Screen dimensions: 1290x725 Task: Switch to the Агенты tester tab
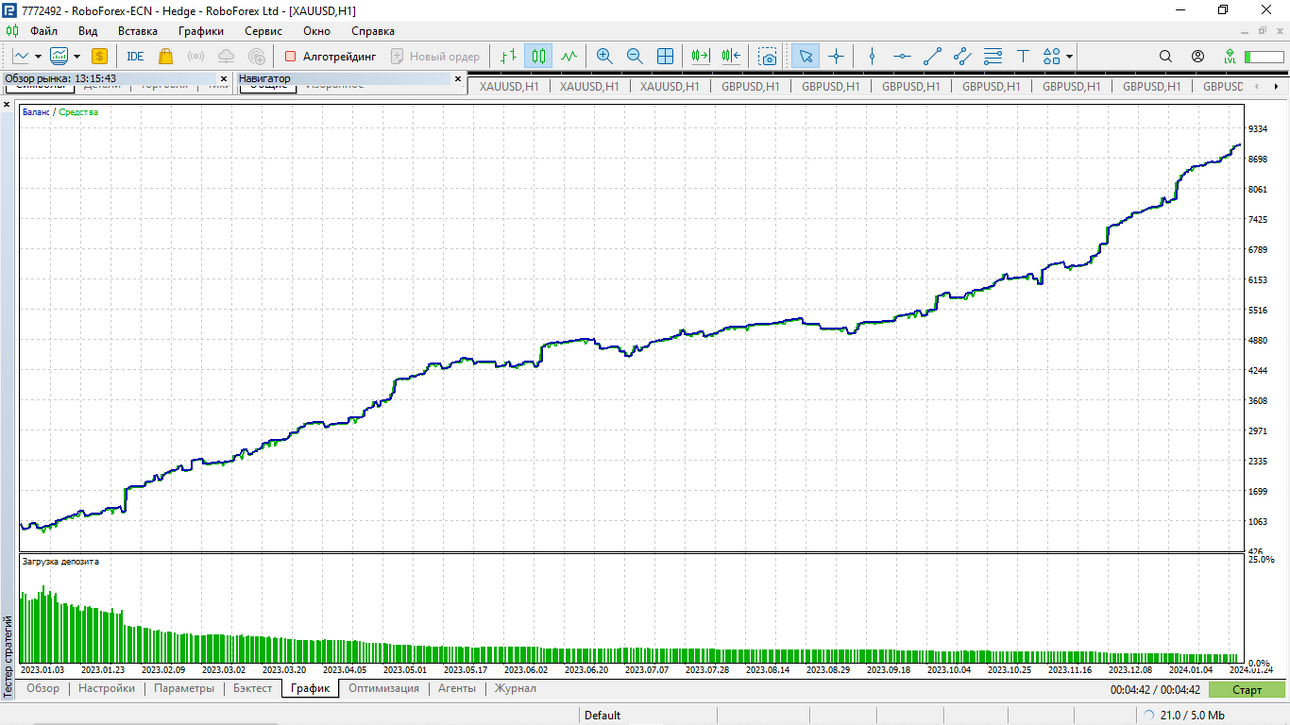click(456, 688)
